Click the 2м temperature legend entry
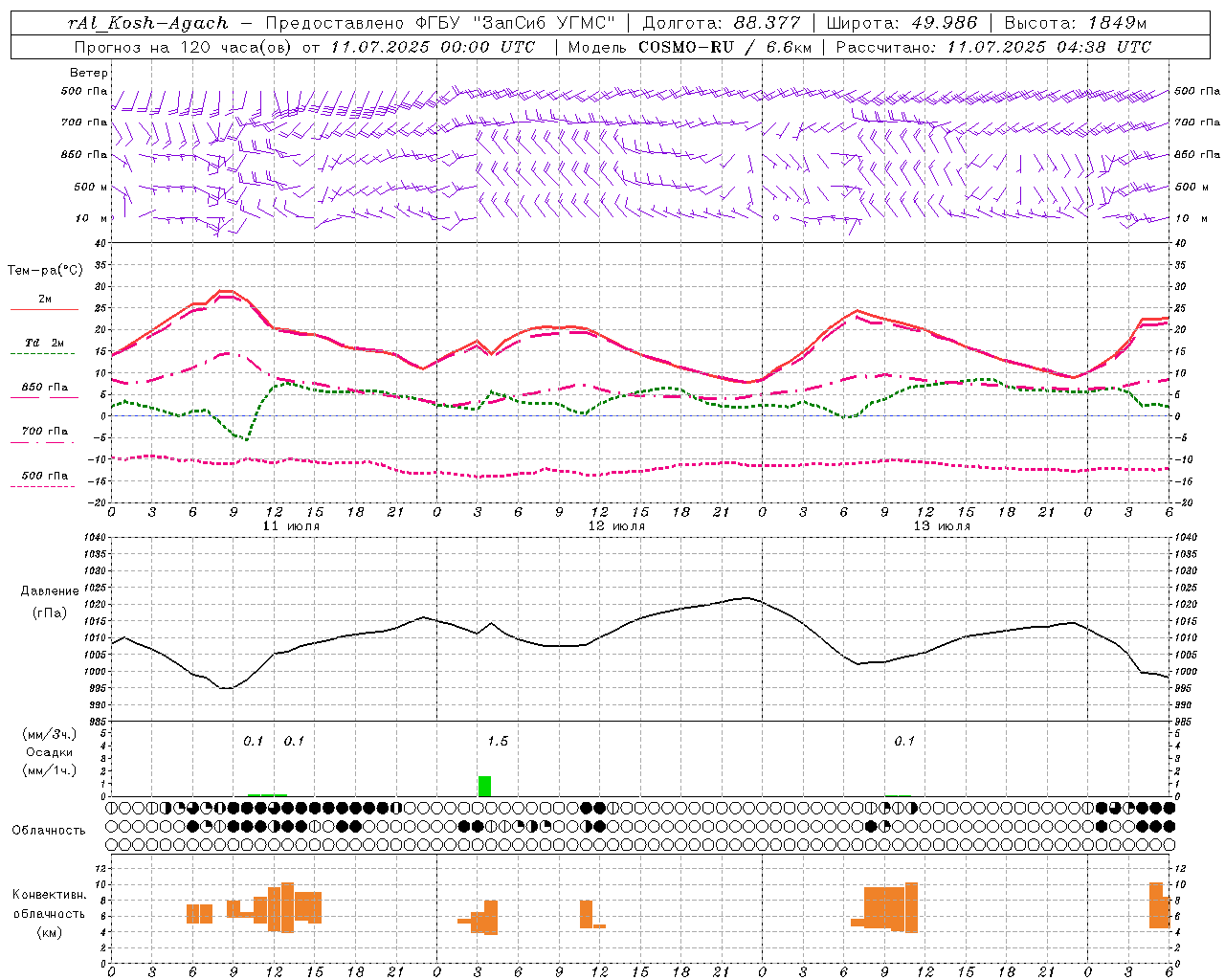The width and height of the screenshot is (1225, 980). (45, 300)
